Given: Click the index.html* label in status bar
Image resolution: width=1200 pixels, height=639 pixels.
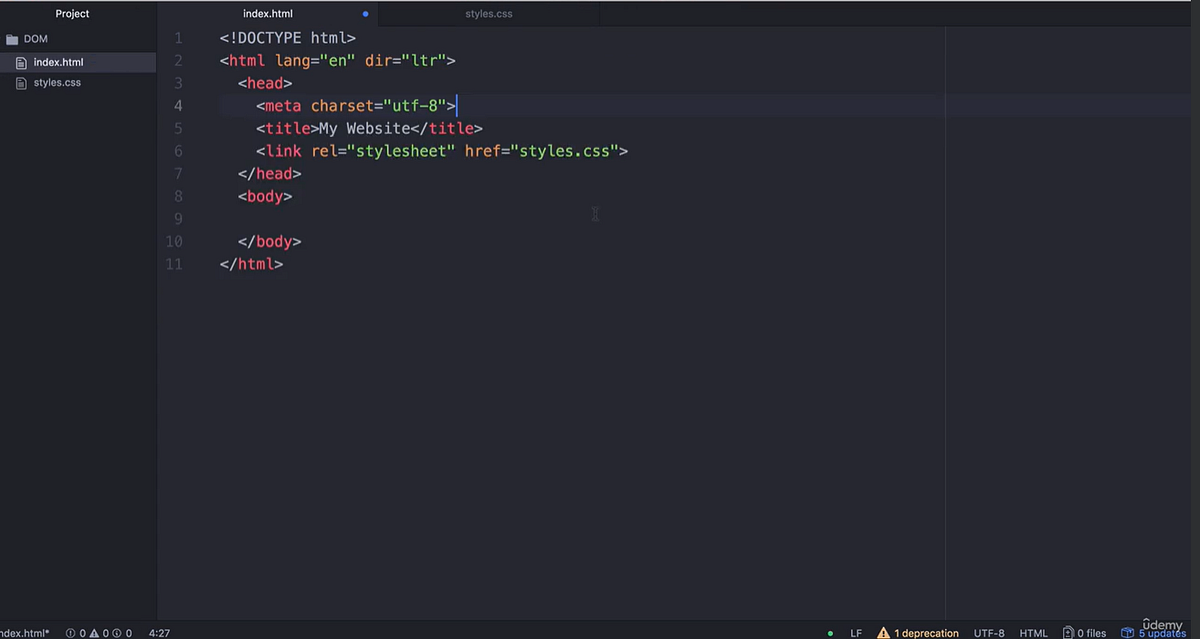Looking at the screenshot, I should click(x=24, y=632).
